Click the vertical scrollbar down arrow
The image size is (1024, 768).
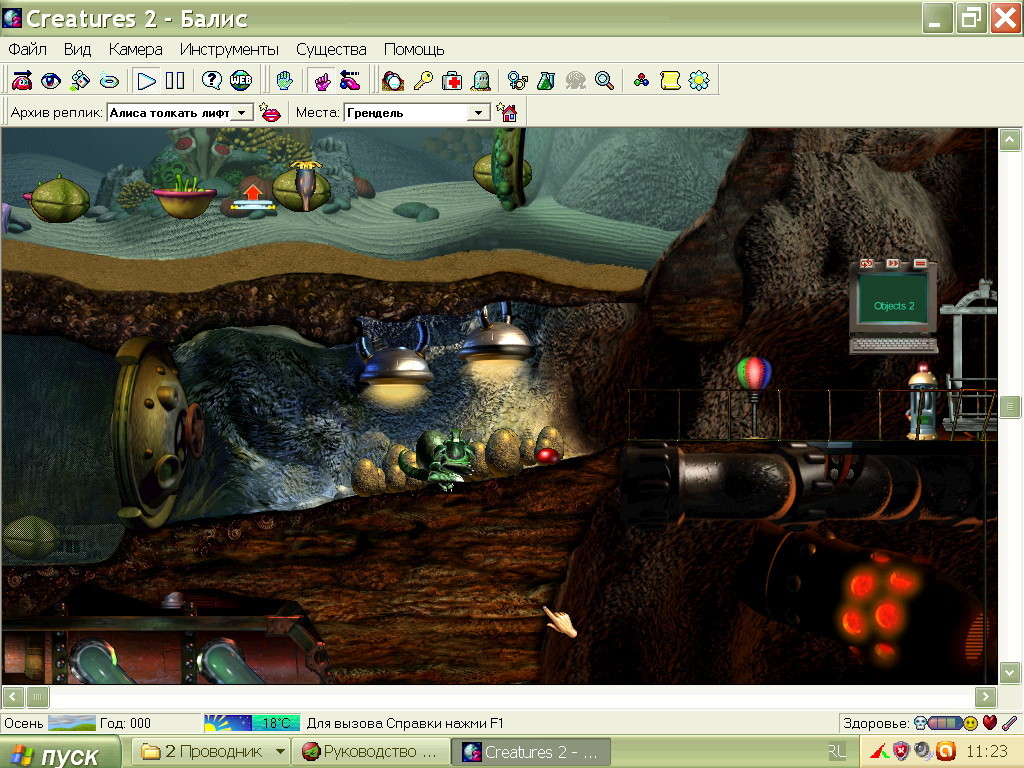[1010, 672]
